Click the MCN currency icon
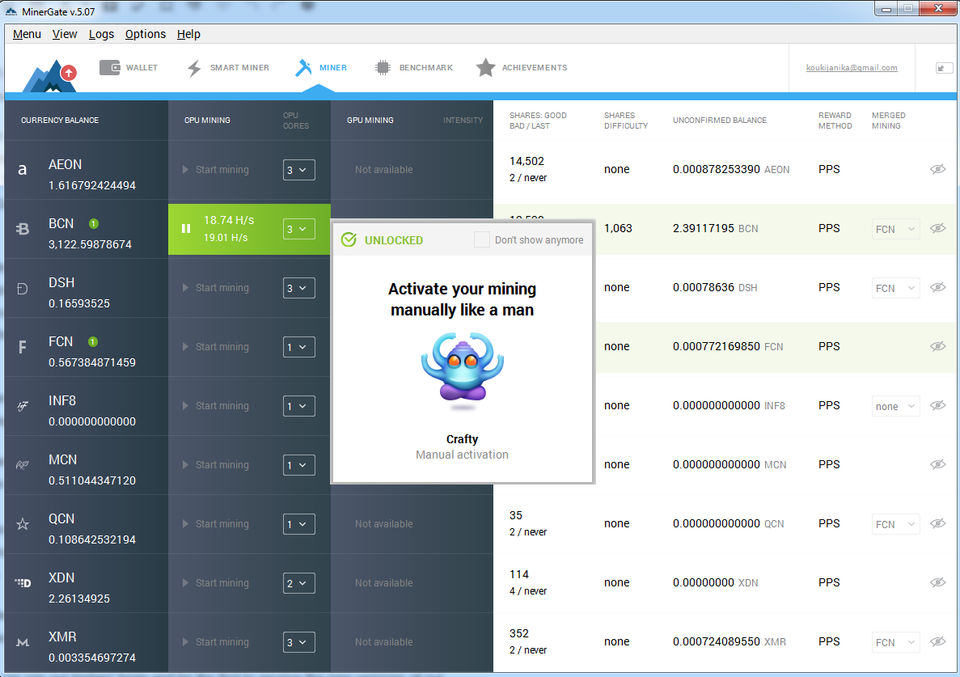 (x=22, y=465)
